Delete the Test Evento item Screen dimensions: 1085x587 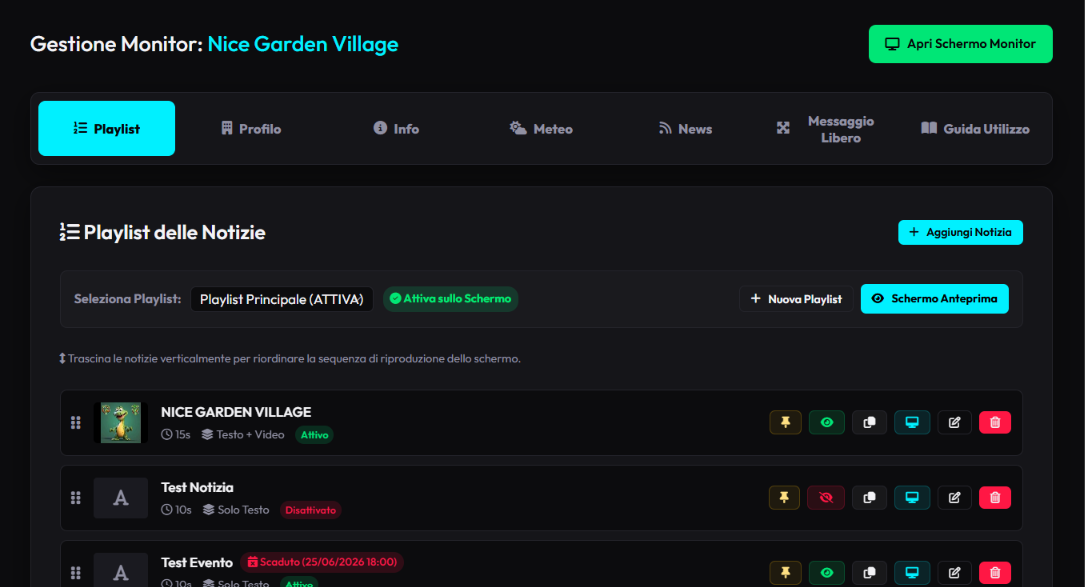tap(995, 572)
